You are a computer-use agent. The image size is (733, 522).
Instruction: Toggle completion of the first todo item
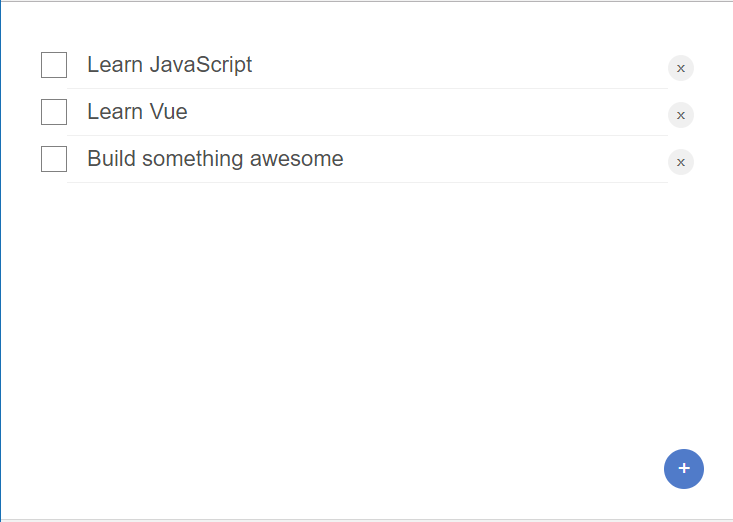point(54,65)
